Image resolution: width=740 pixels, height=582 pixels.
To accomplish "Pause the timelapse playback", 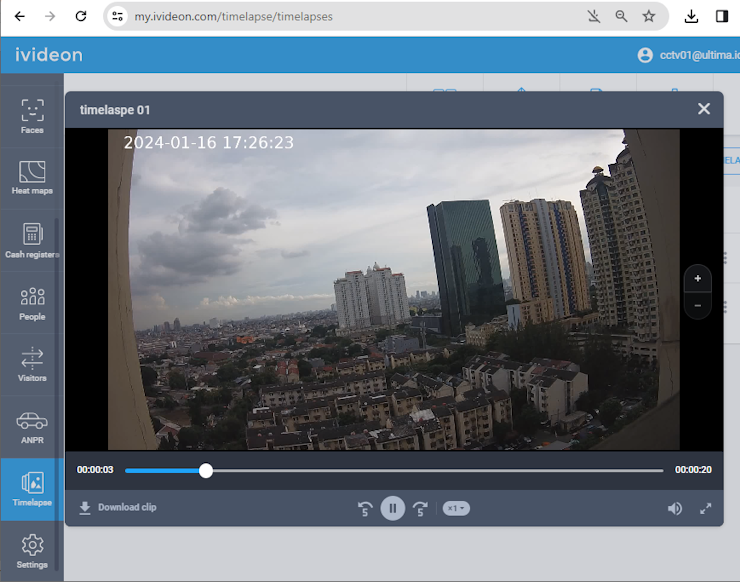I will pos(393,508).
